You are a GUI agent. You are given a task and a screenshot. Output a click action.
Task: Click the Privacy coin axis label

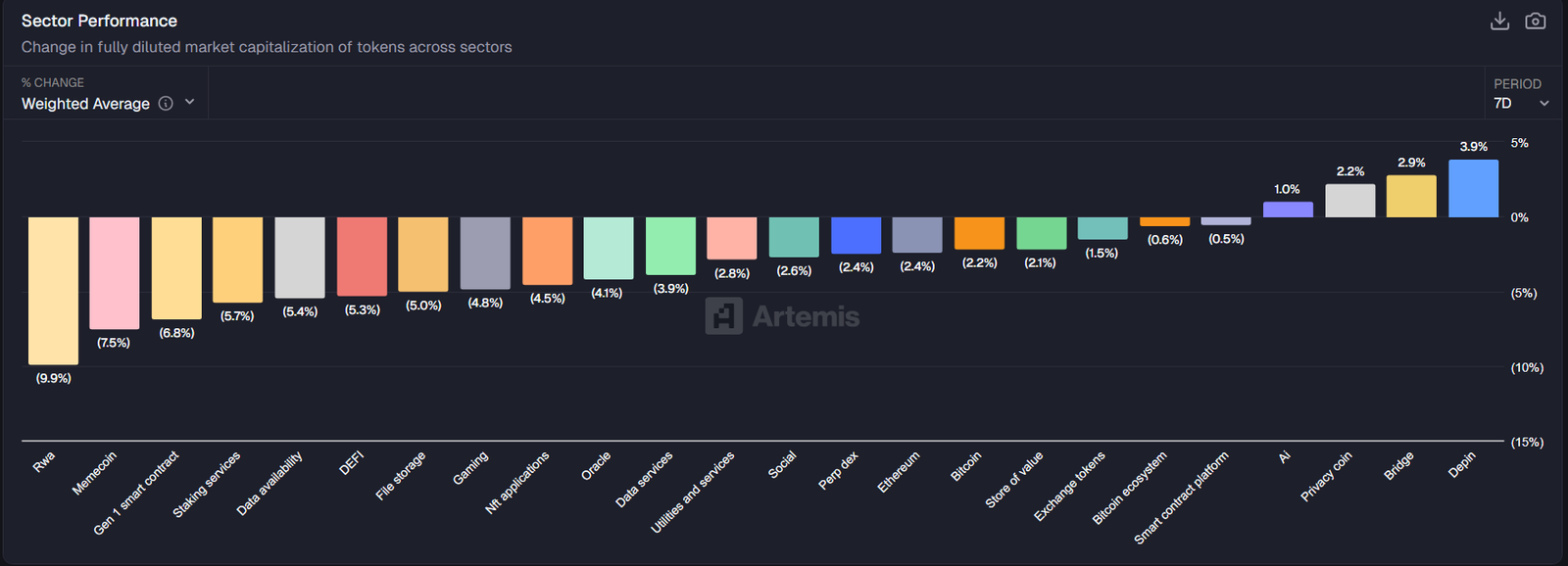click(x=1327, y=476)
